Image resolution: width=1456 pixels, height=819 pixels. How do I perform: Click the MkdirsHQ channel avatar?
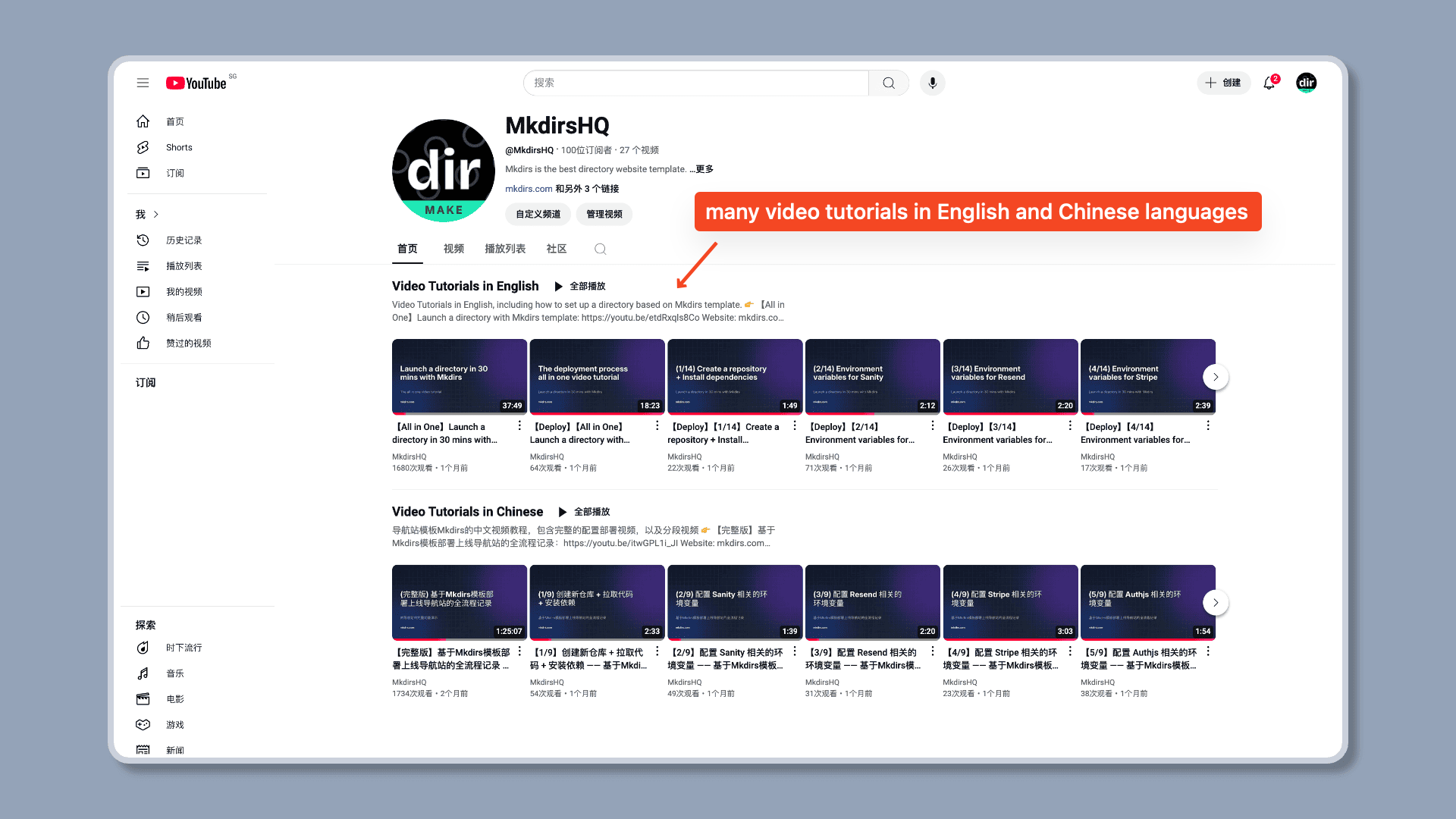click(444, 171)
